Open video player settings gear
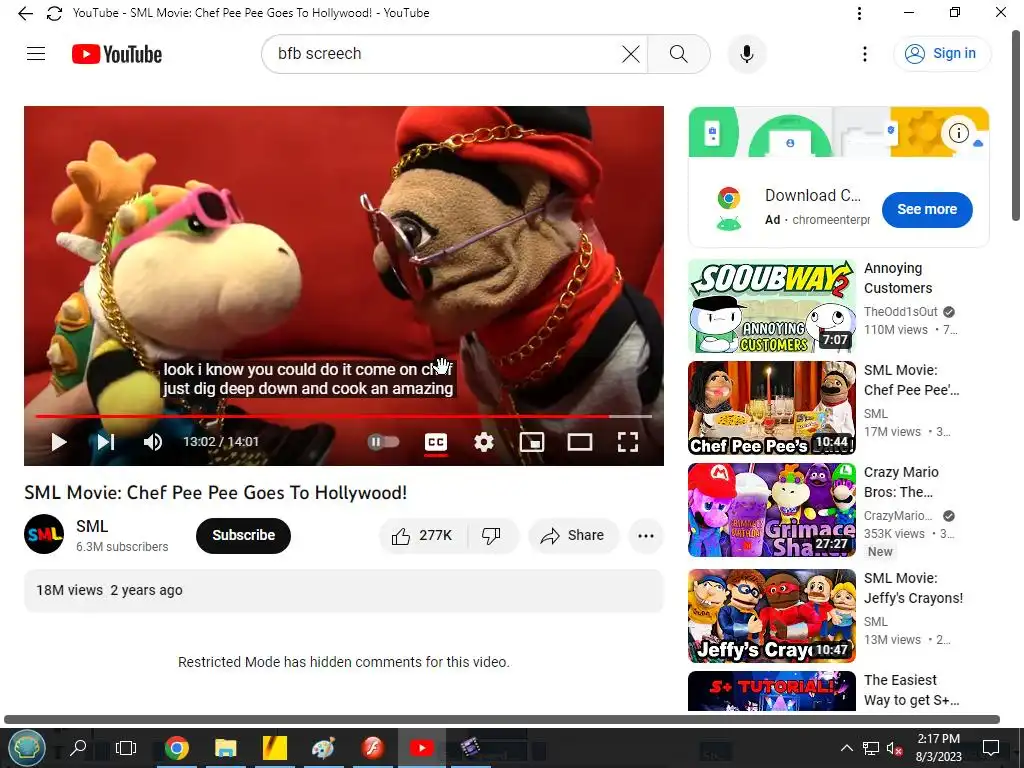Image resolution: width=1024 pixels, height=768 pixels. (483, 442)
